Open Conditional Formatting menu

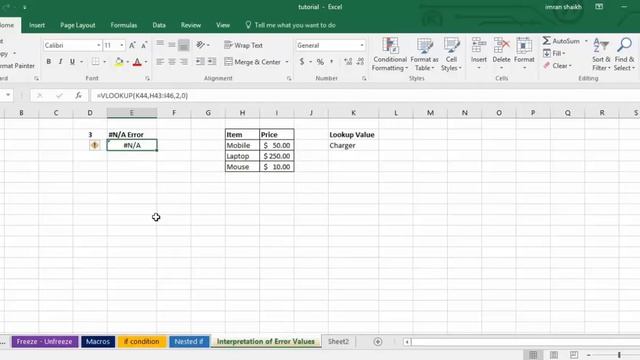click(x=390, y=54)
